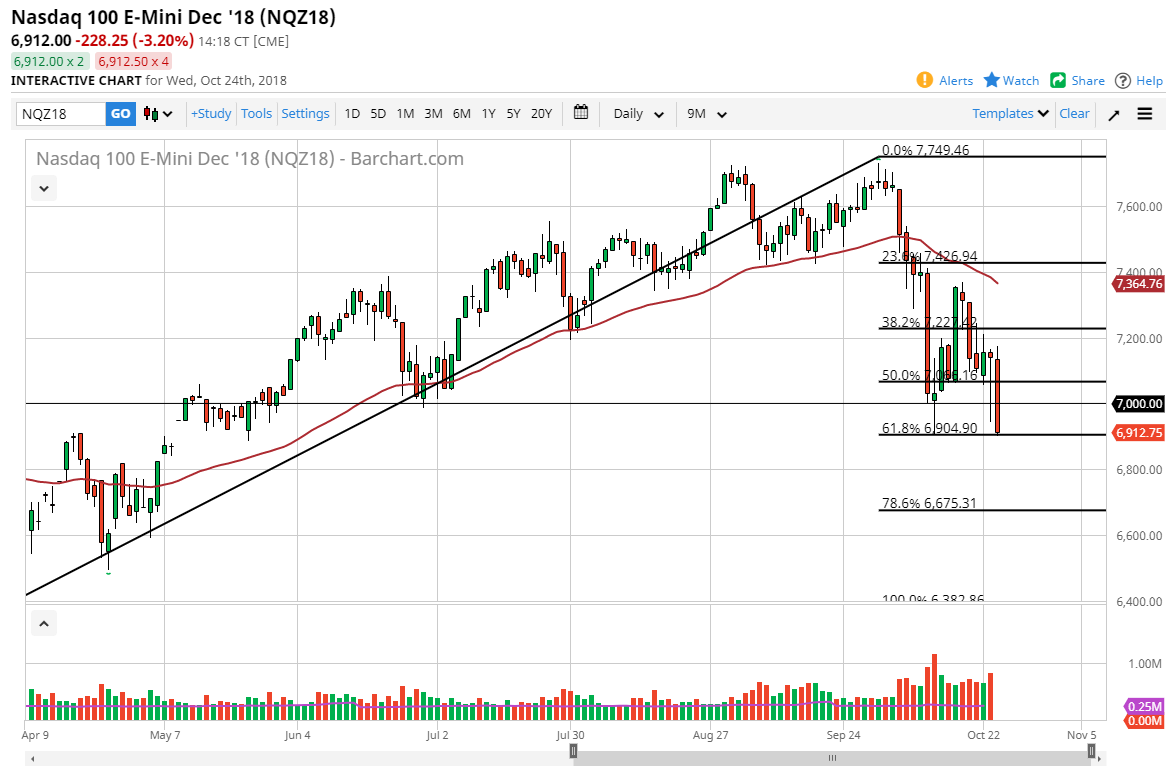Open the hamburger chart menu icon
This screenshot has width=1176, height=773.
1145,114
